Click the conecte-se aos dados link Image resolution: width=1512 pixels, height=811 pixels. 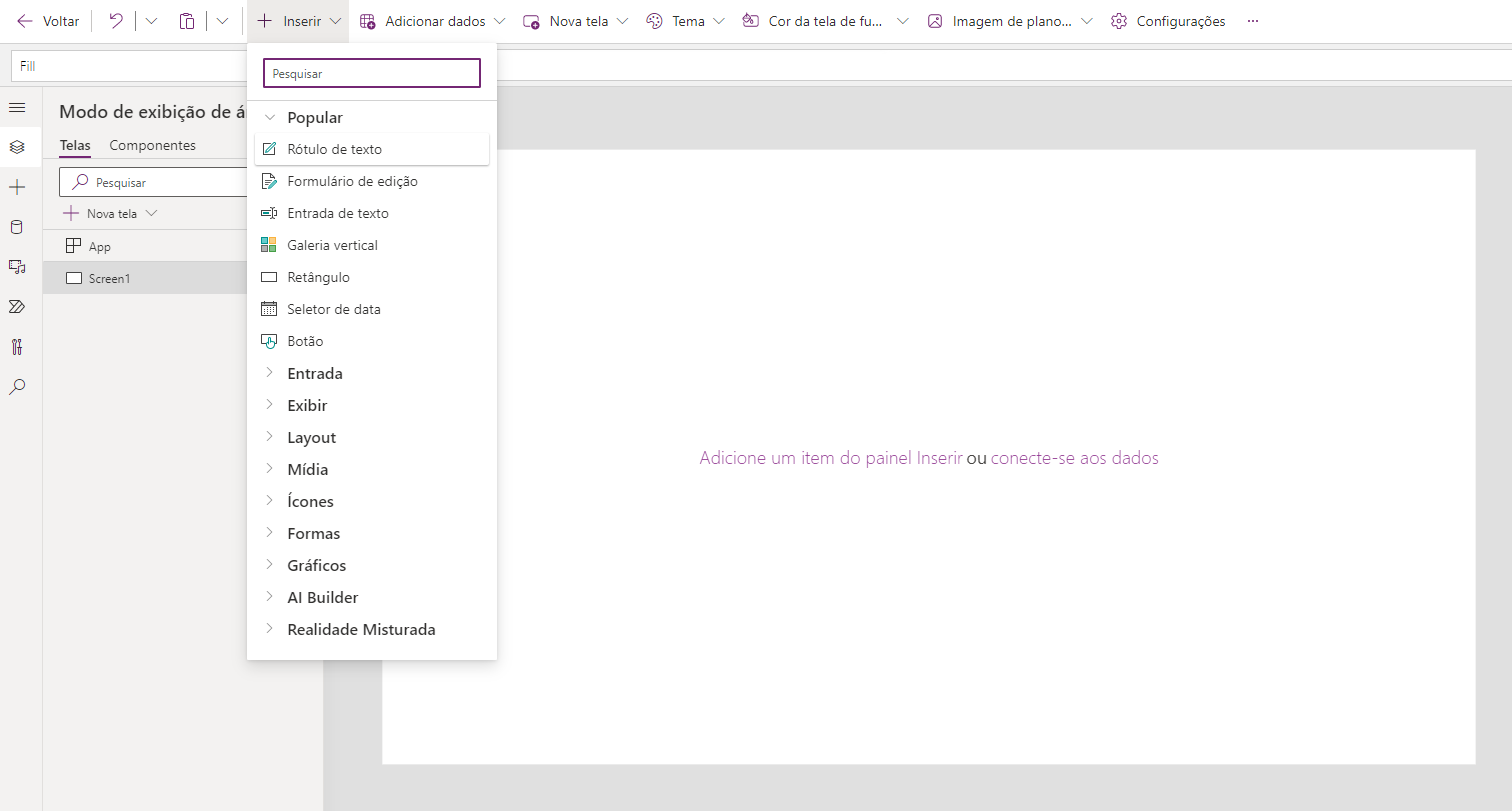(1074, 458)
